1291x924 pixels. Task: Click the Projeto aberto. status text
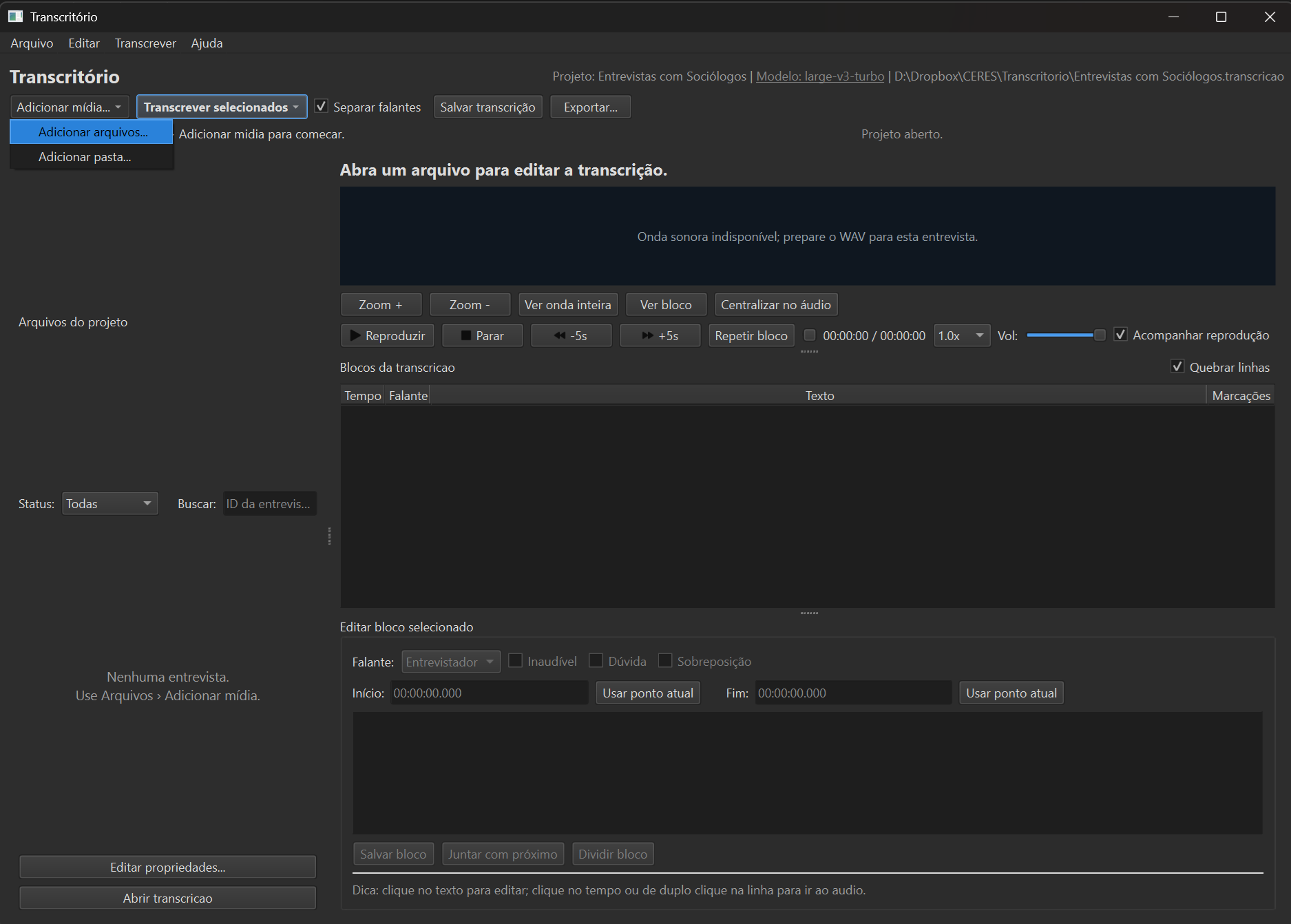click(x=901, y=134)
